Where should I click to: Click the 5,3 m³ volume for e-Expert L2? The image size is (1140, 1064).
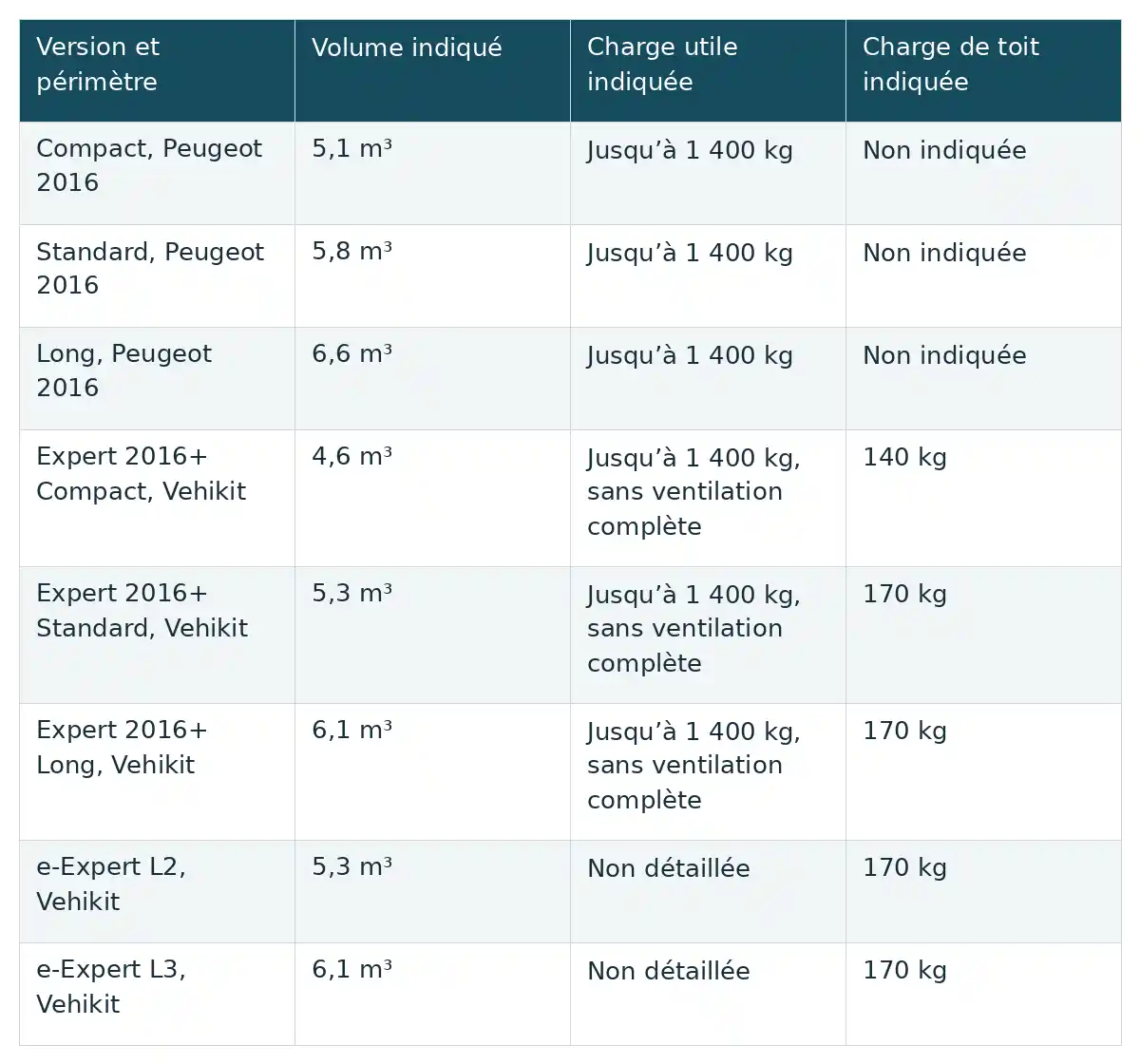[351, 867]
